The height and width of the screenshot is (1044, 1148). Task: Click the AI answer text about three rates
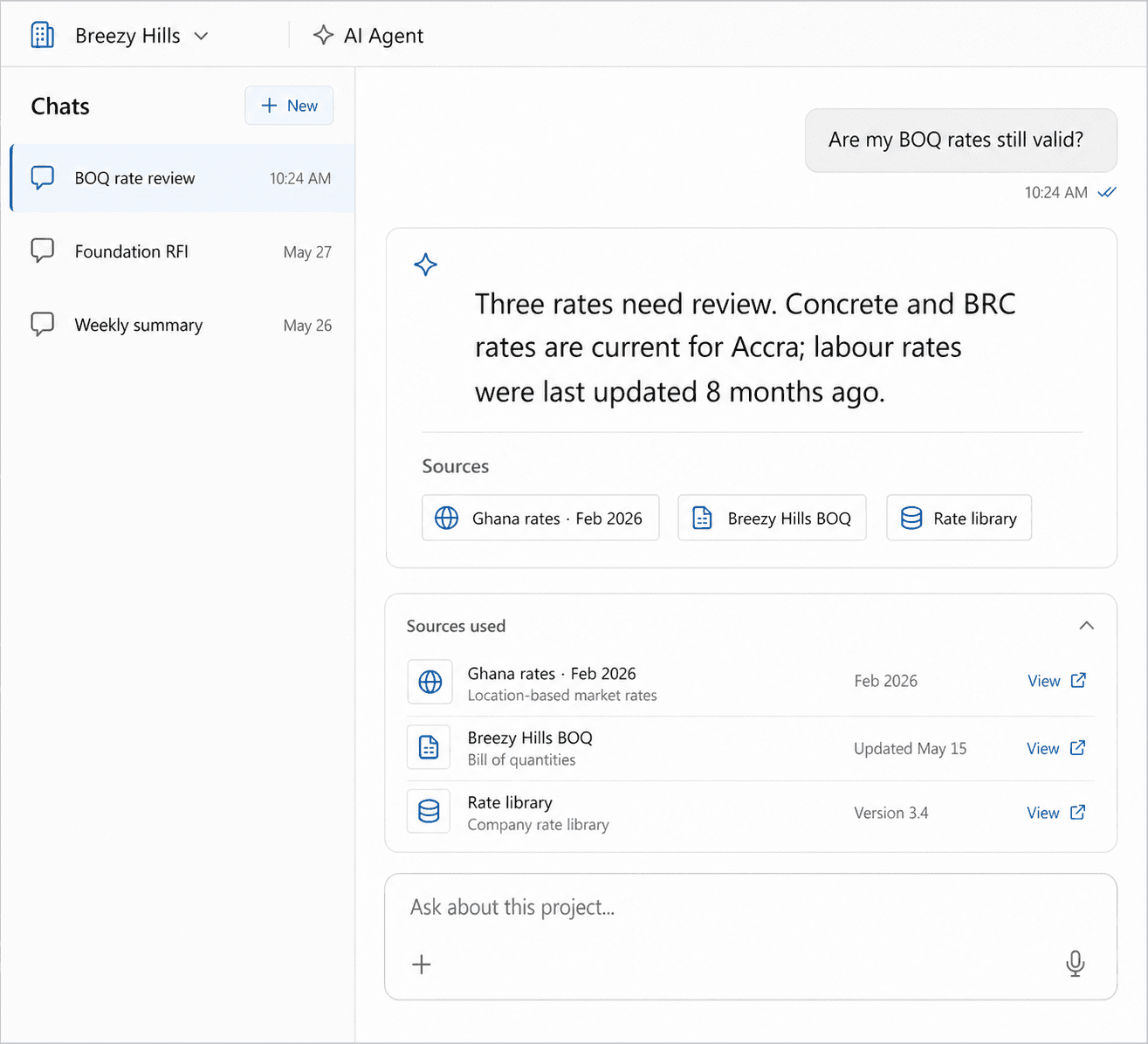click(745, 347)
